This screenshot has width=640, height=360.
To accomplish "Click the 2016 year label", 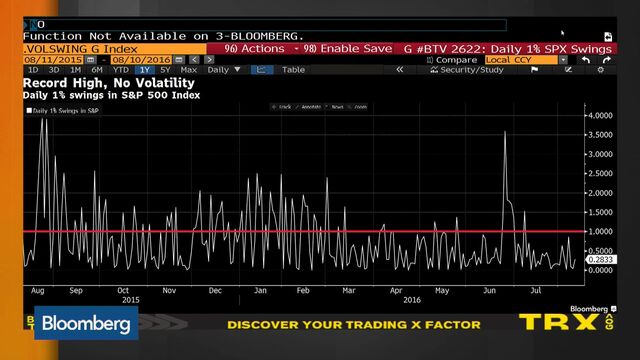I will coord(412,300).
